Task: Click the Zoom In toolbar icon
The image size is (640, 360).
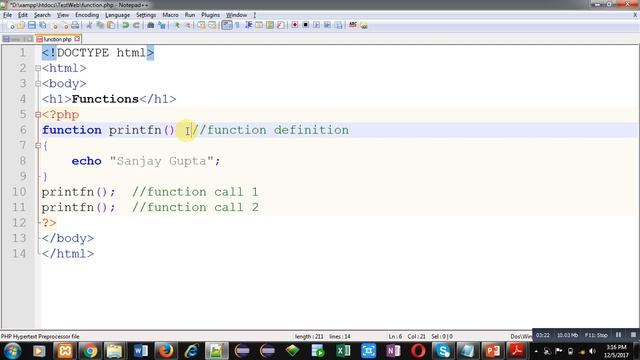Action: pyautogui.click(x=177, y=25)
